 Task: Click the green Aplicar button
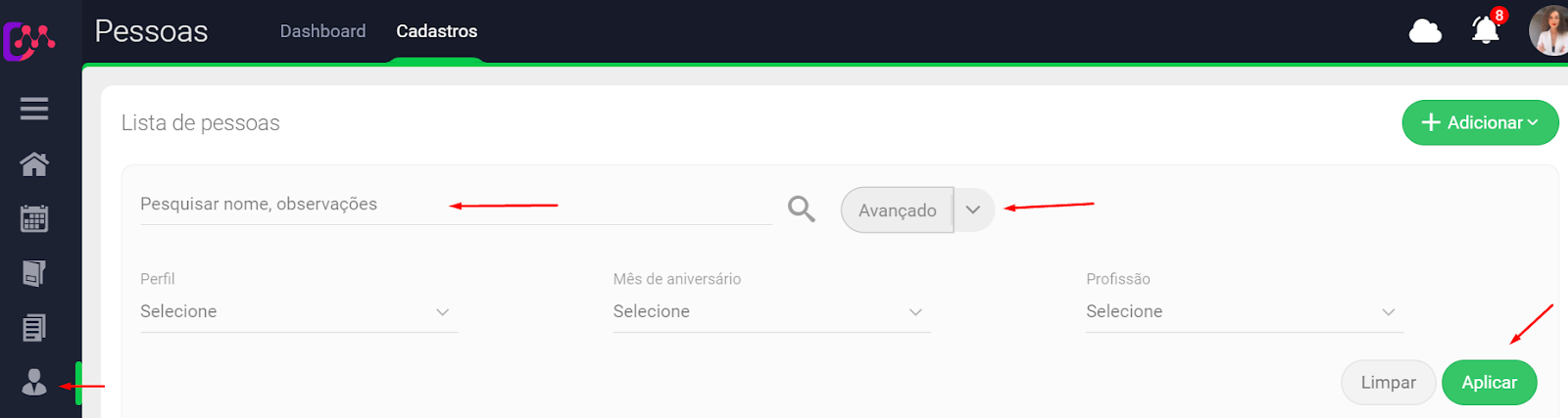pyautogui.click(x=1489, y=382)
